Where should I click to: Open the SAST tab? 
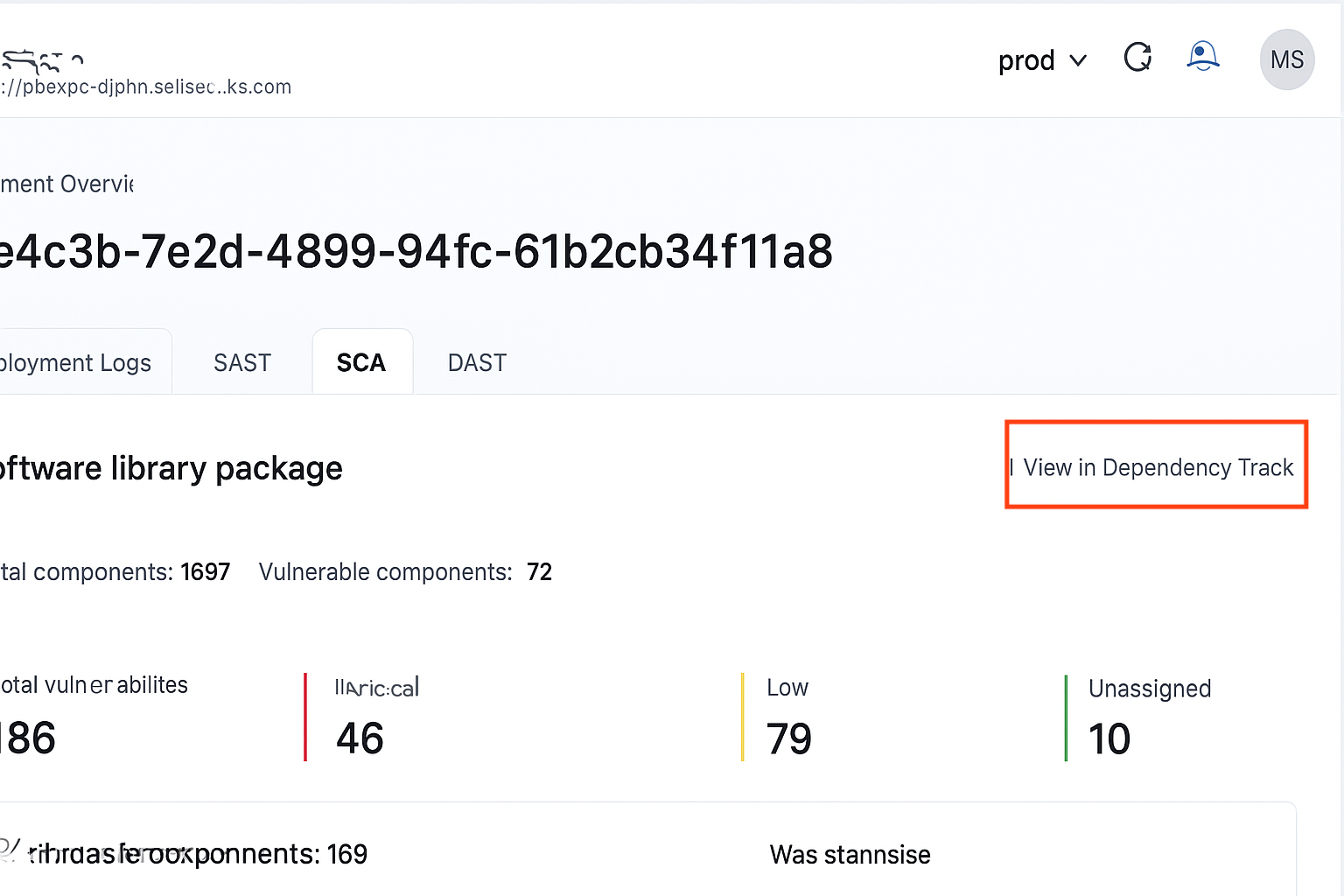(x=242, y=362)
